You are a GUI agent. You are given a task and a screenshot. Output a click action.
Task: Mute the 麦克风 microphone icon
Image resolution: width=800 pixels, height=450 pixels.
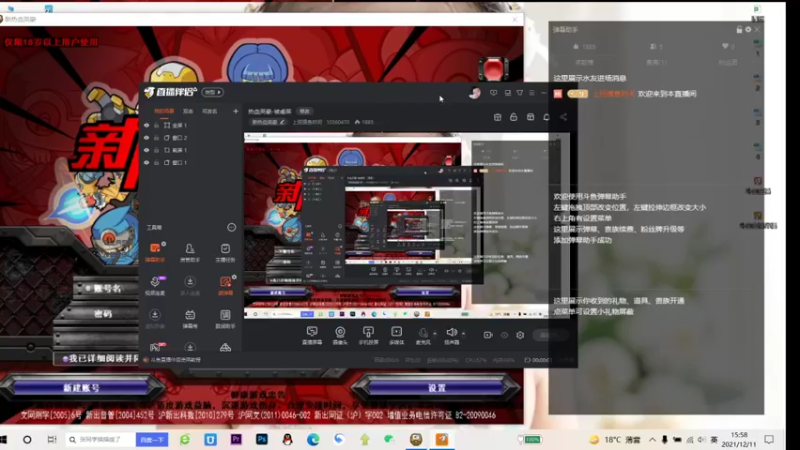tap(423, 333)
